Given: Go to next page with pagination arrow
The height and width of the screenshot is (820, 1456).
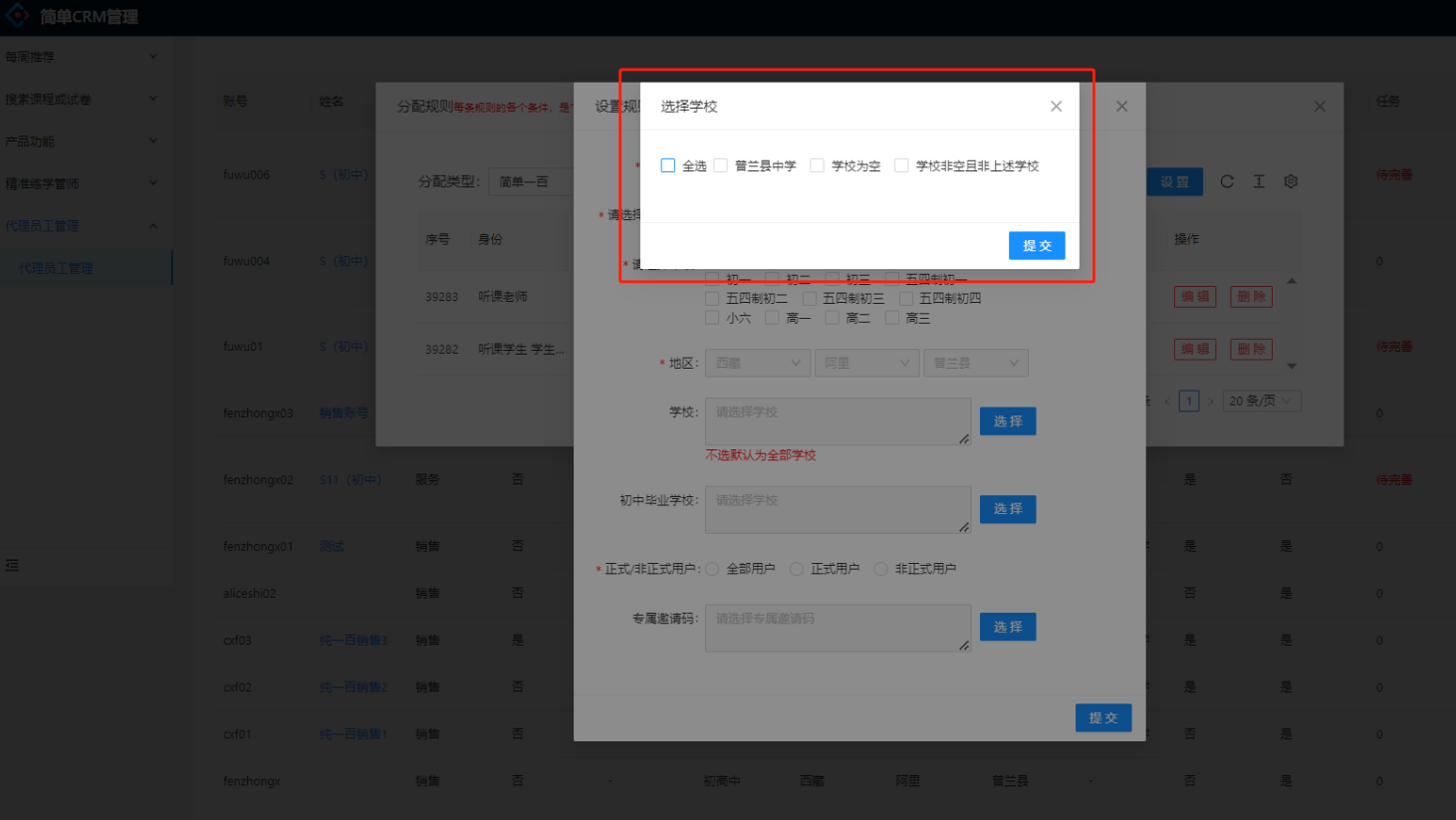Looking at the screenshot, I should point(1211,401).
